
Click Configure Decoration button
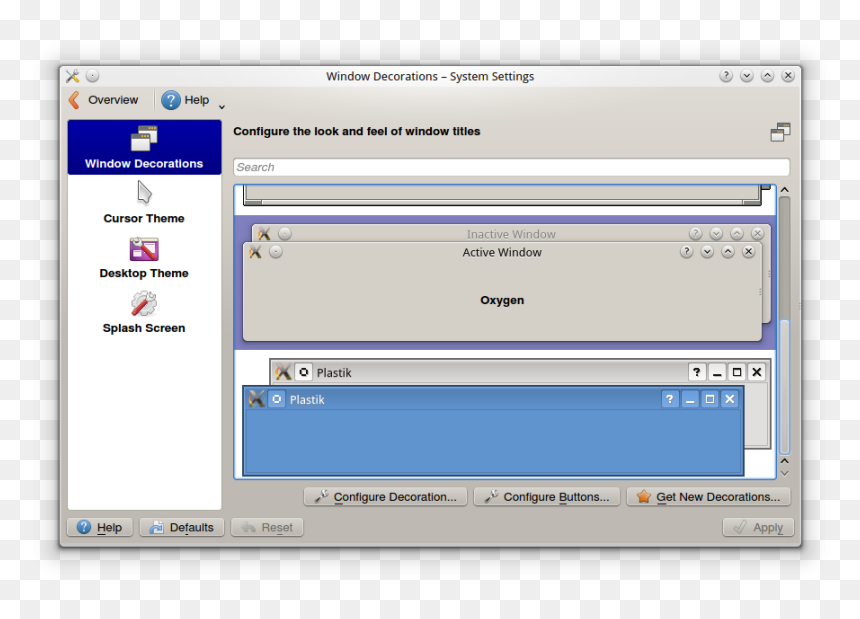click(x=385, y=497)
